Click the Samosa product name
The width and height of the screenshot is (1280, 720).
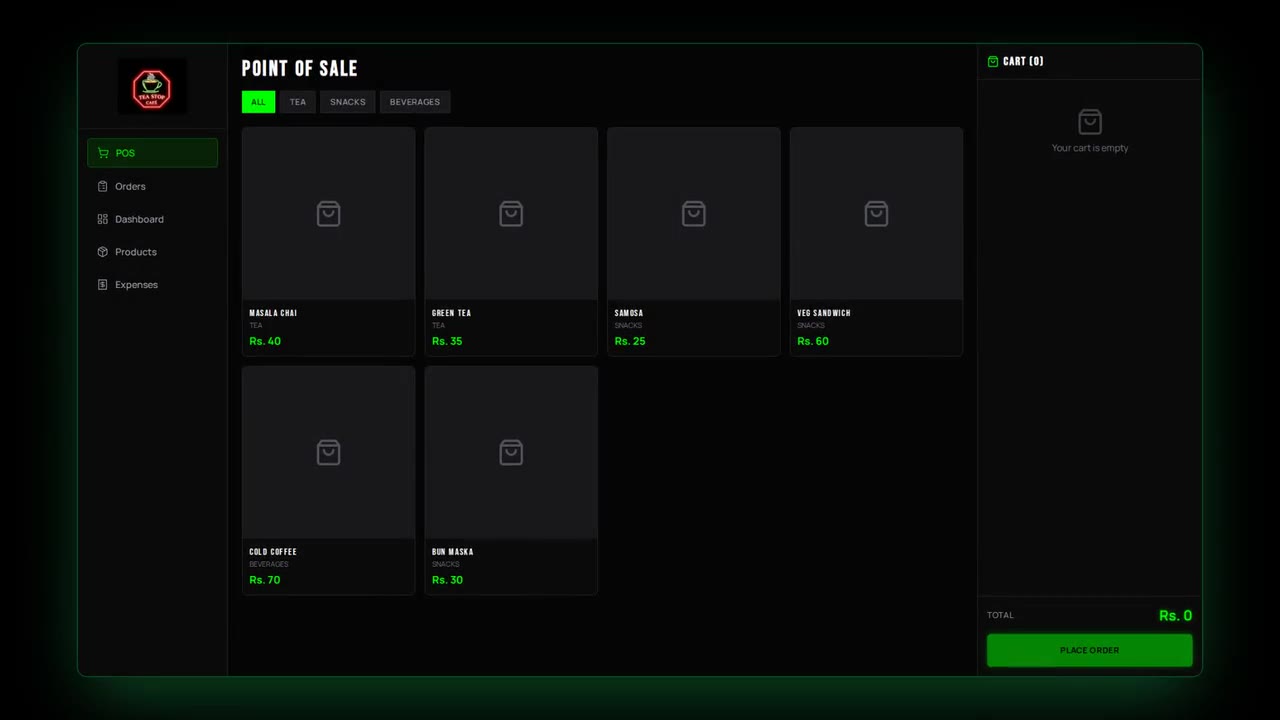pos(629,313)
